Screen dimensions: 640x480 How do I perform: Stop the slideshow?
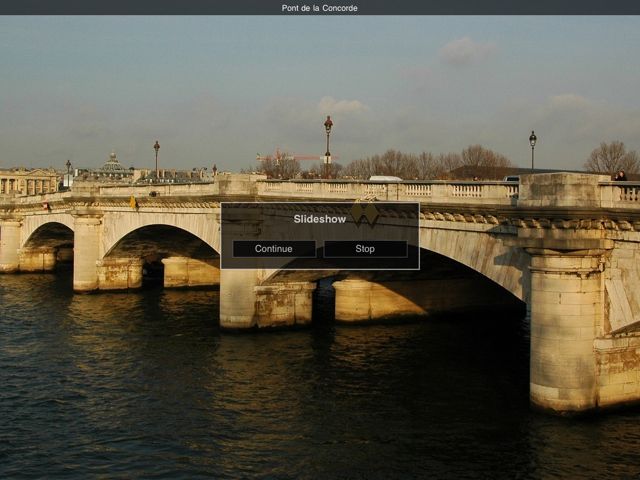pos(365,249)
